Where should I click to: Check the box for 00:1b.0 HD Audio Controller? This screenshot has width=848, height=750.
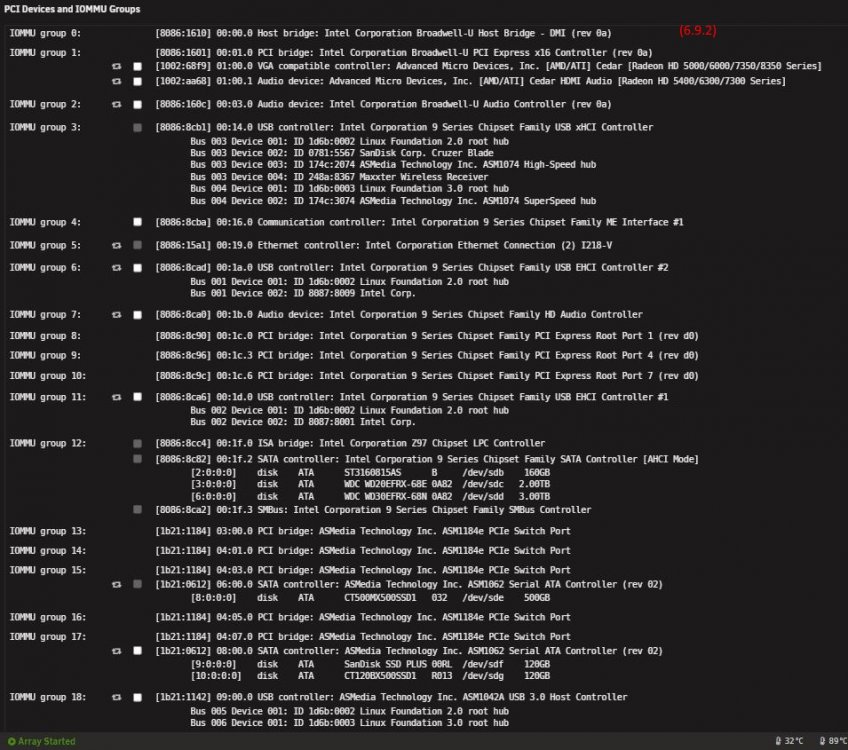[x=137, y=315]
